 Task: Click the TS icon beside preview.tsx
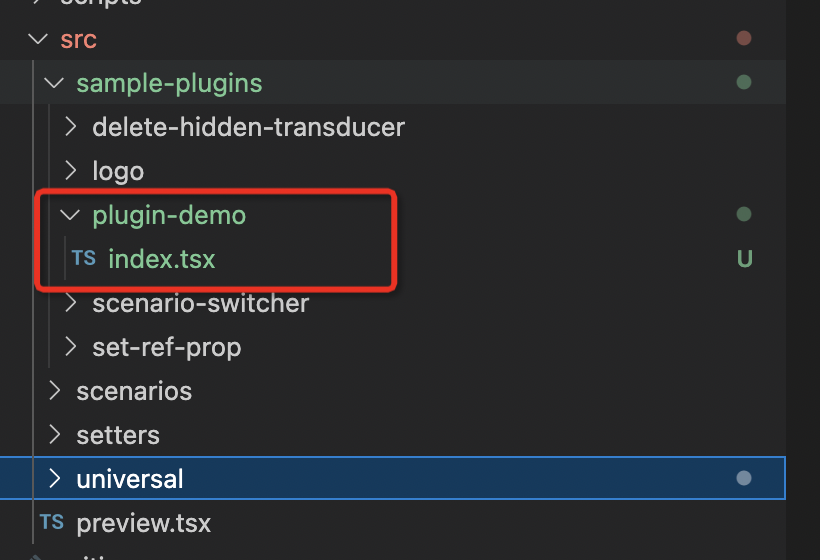[x=52, y=523]
